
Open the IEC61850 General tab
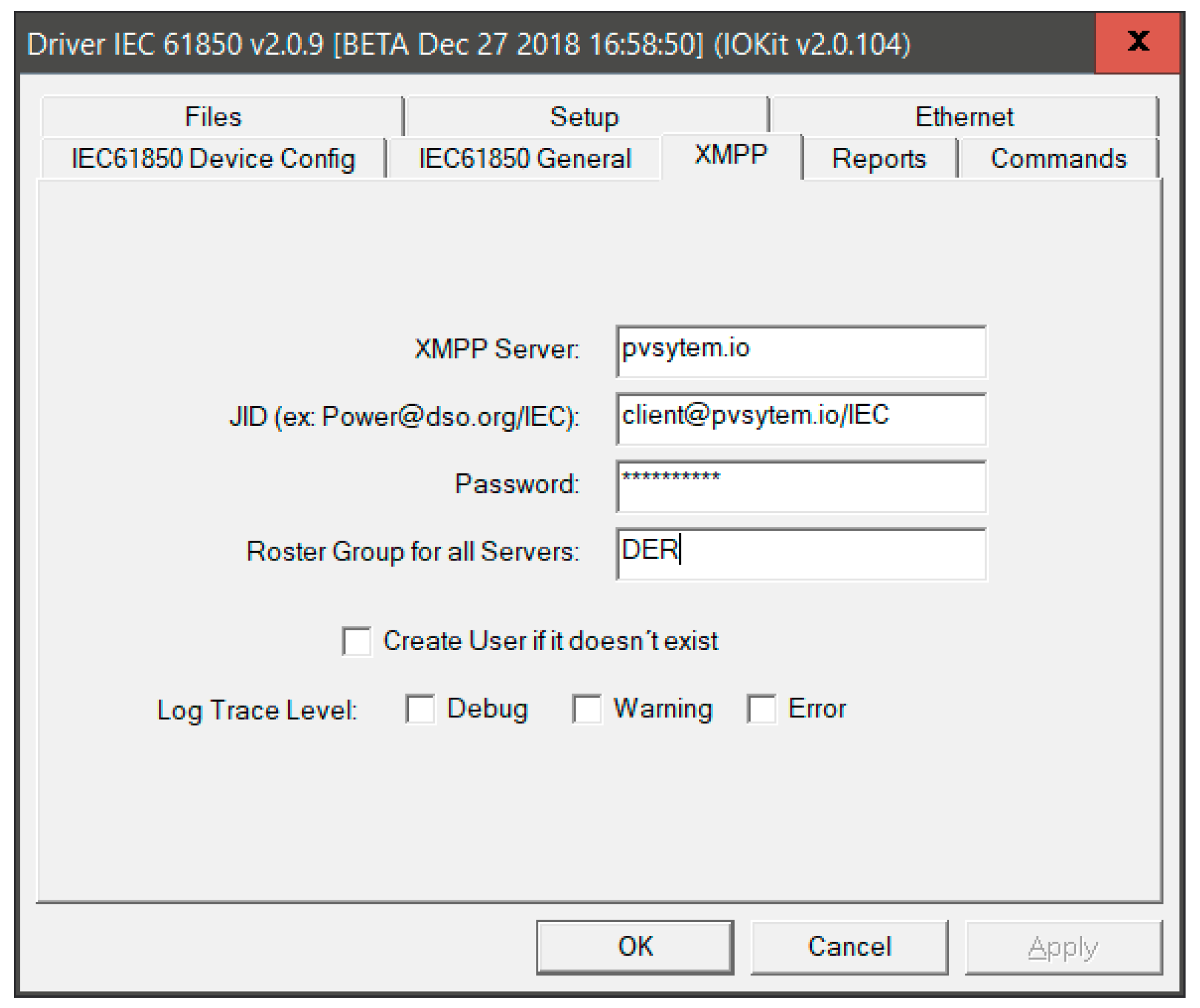525,159
